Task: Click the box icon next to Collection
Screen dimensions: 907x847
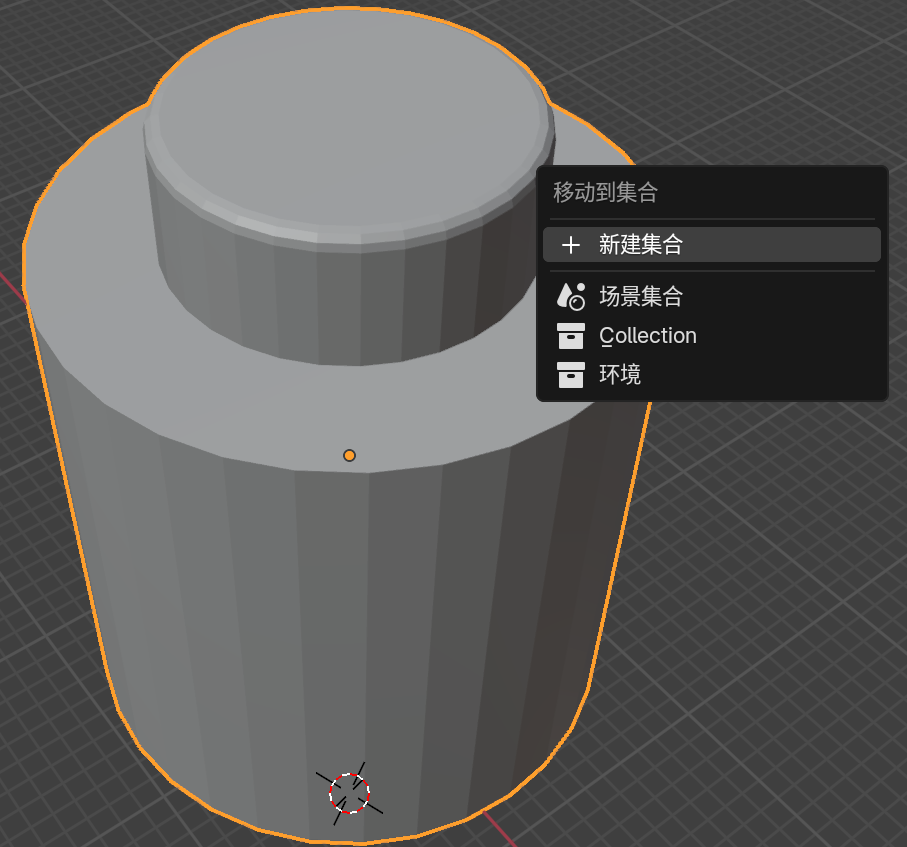Action: 571,336
